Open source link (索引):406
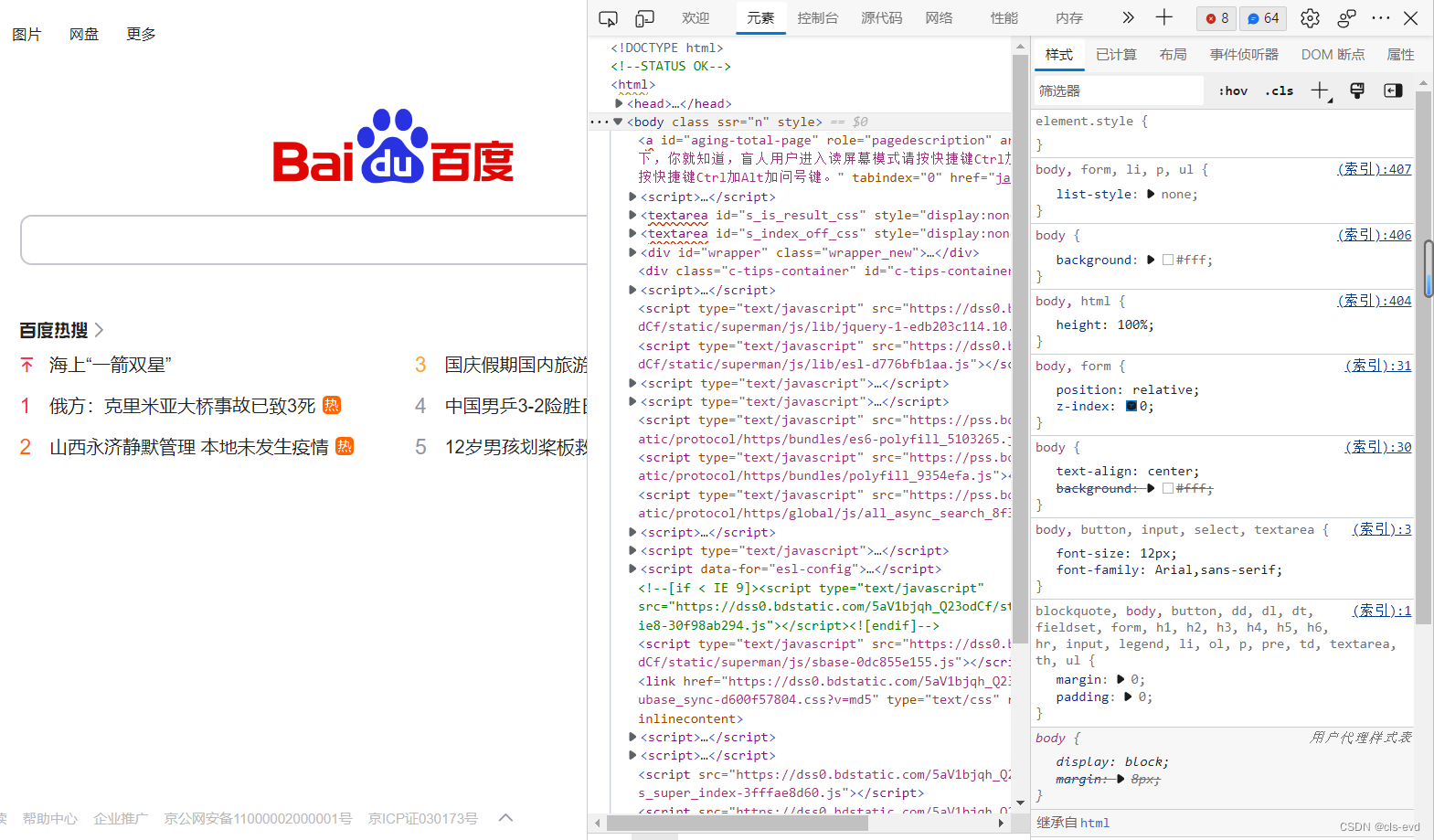The width and height of the screenshot is (1434, 840). coord(1375,235)
